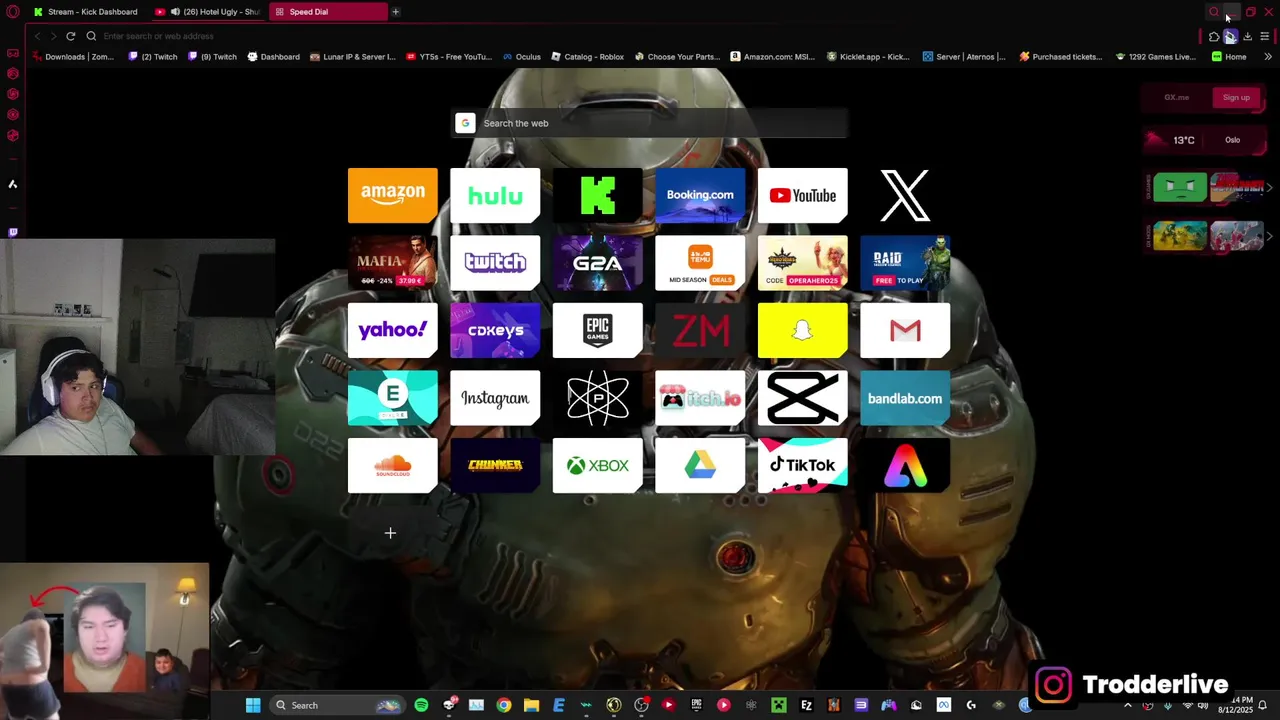1280x720 pixels.
Task: Open the Booking.com speed dial tile
Action: (700, 195)
